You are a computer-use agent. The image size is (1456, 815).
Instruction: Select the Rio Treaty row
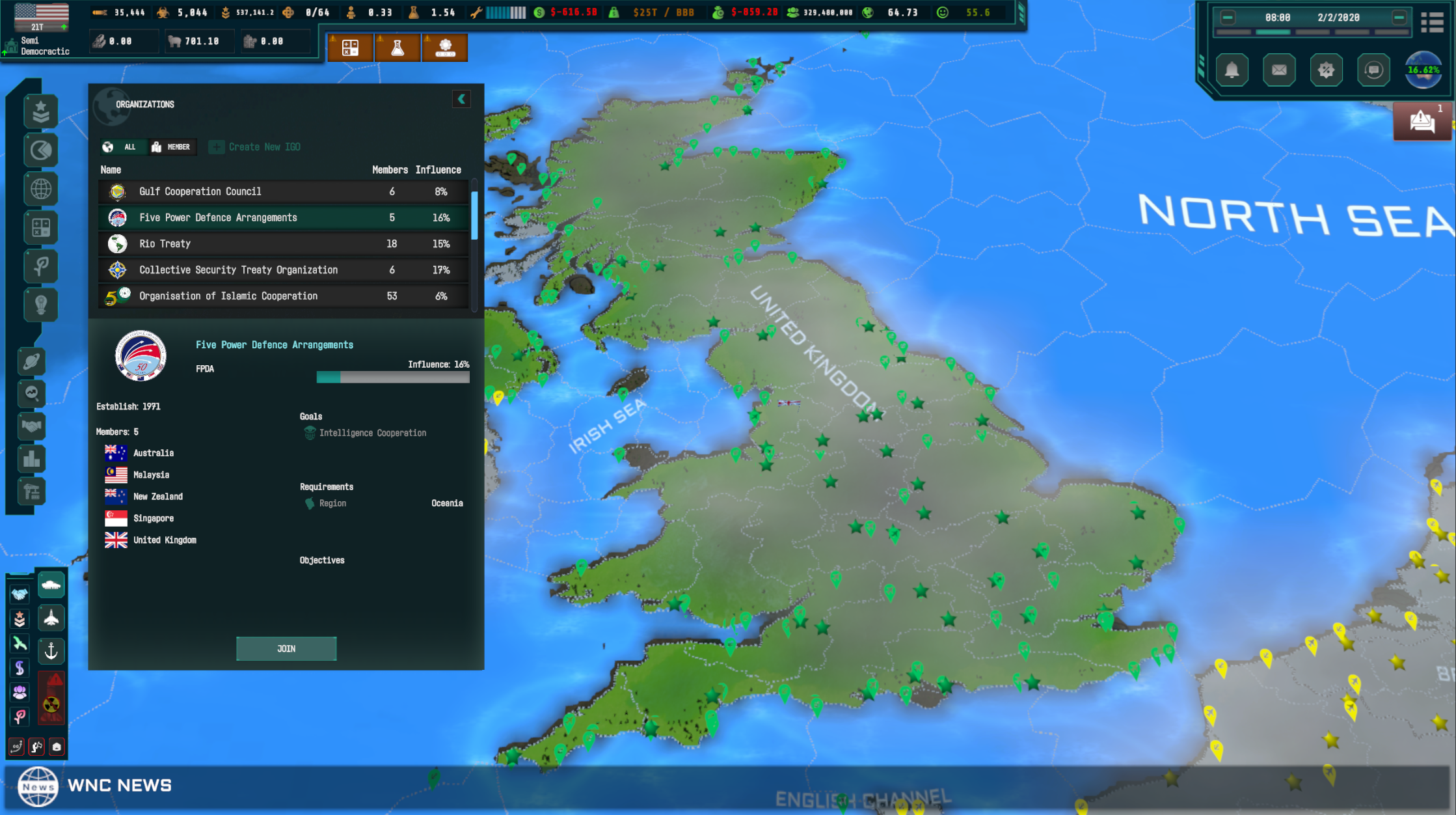284,243
